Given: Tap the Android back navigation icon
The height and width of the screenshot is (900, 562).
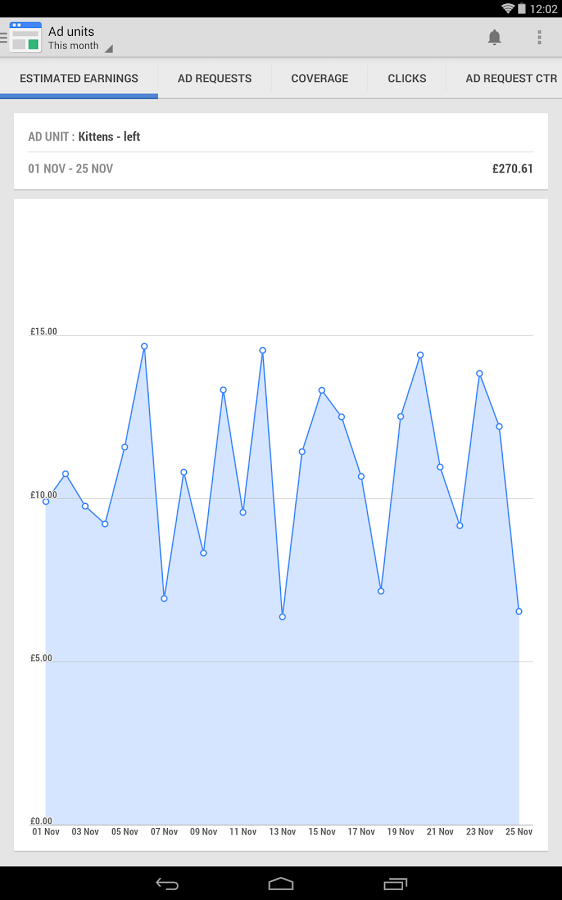Looking at the screenshot, I should pyautogui.click(x=167, y=883).
